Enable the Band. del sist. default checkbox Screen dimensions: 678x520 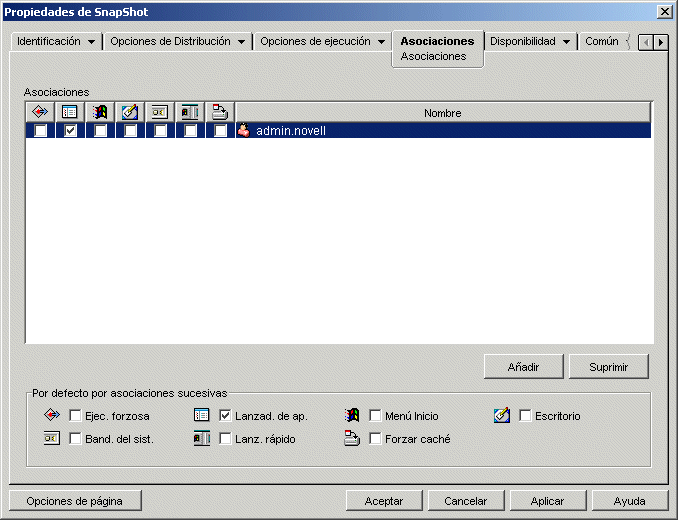click(75, 439)
